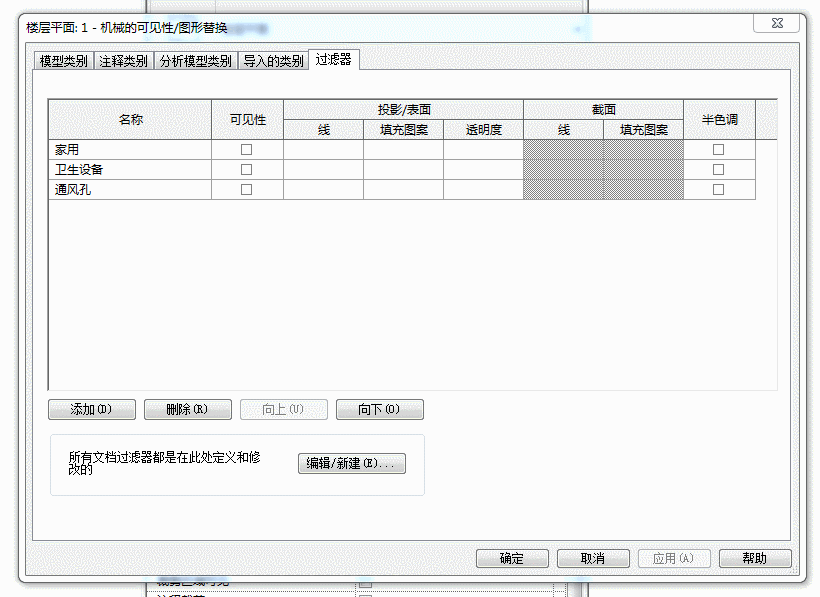Select the 卫生设备 filter name cell
This screenshot has width=820, height=597.
tap(130, 169)
